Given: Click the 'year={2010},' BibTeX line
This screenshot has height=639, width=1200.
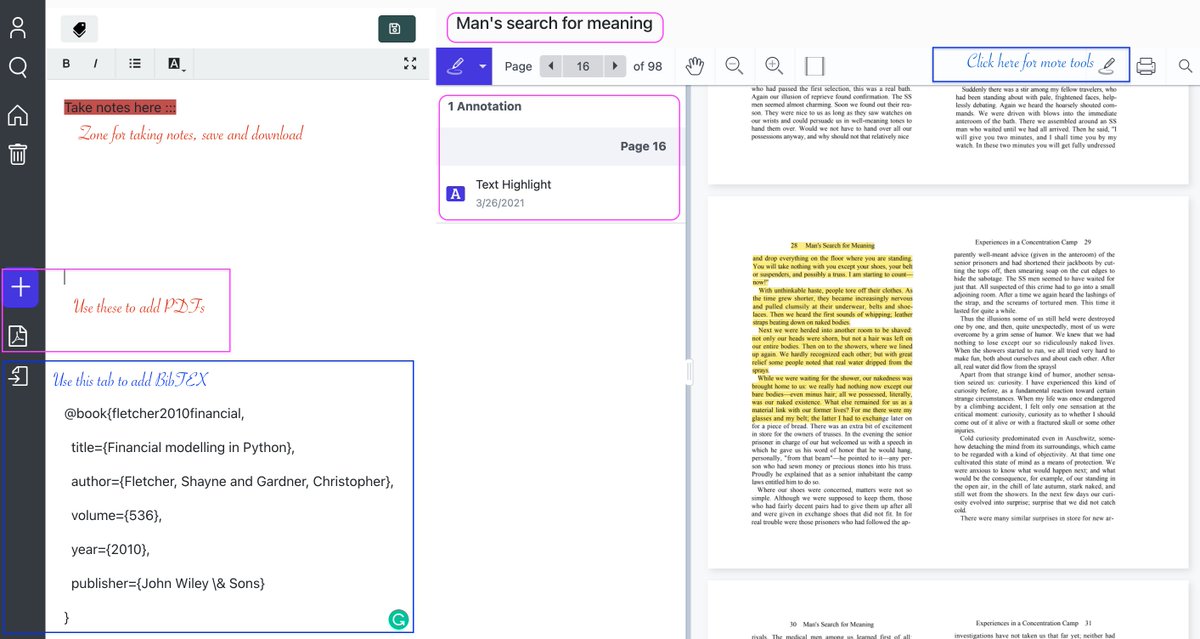Looking at the screenshot, I should click(x=110, y=549).
